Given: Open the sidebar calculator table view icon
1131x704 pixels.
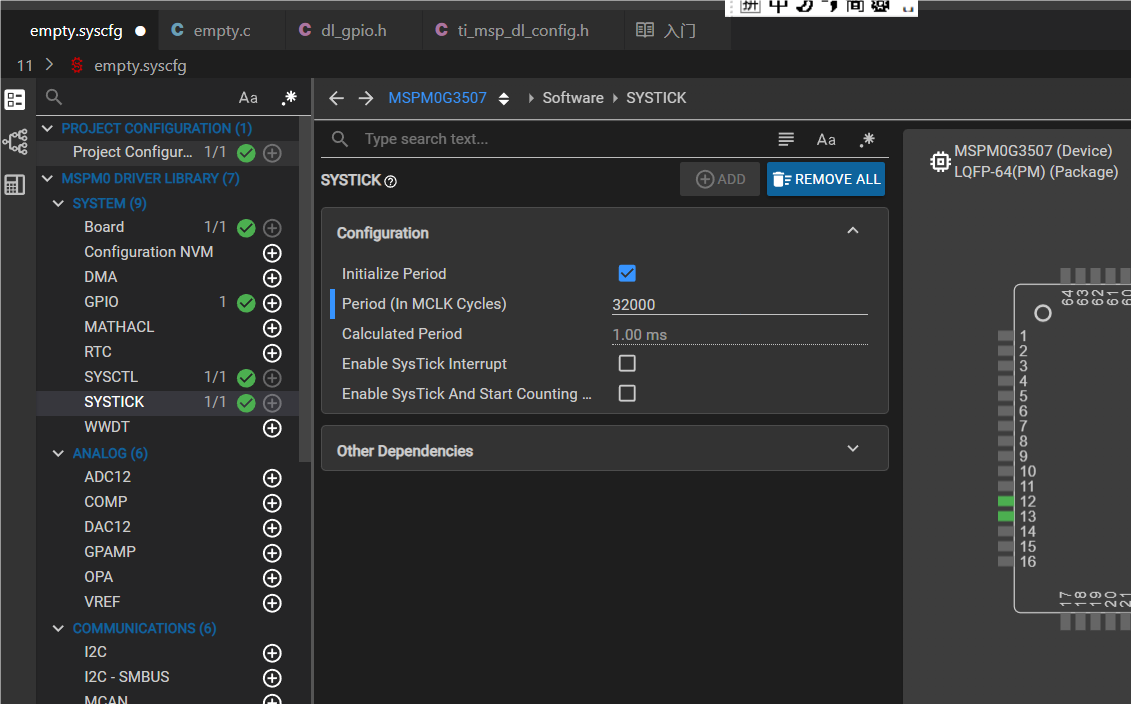Looking at the screenshot, I should click(x=15, y=185).
